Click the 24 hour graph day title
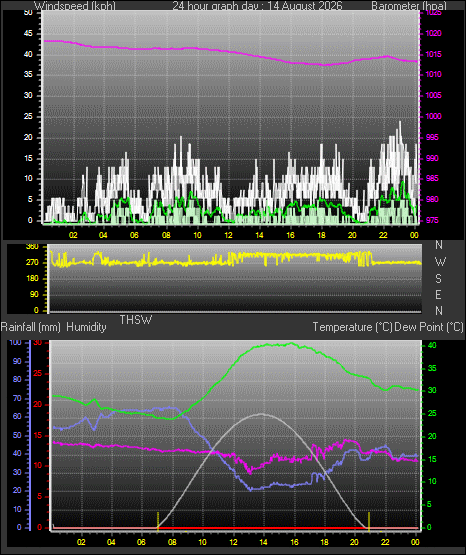 click(x=257, y=6)
